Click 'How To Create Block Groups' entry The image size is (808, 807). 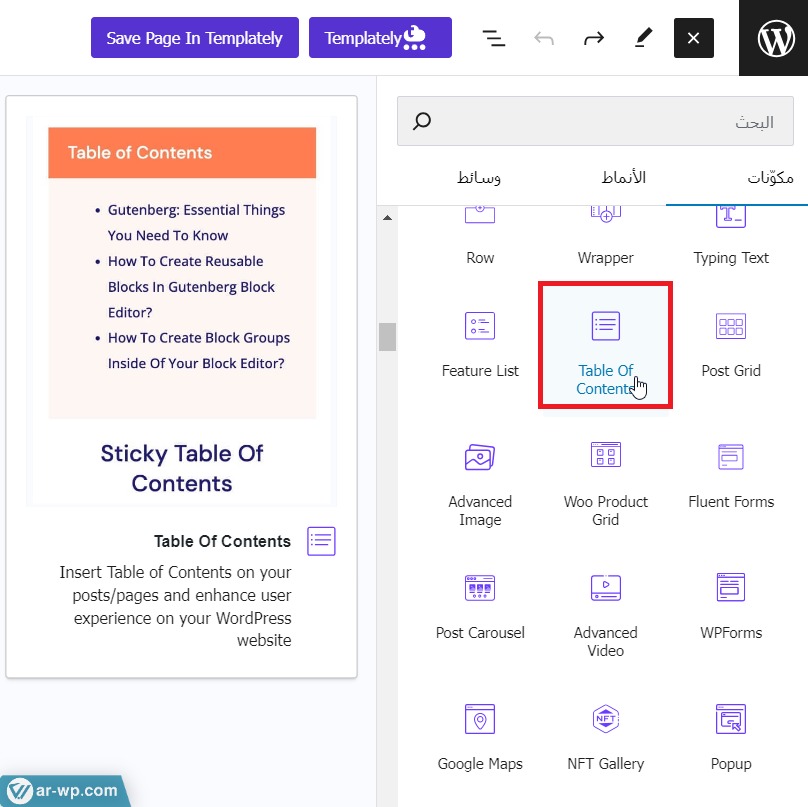tap(198, 350)
